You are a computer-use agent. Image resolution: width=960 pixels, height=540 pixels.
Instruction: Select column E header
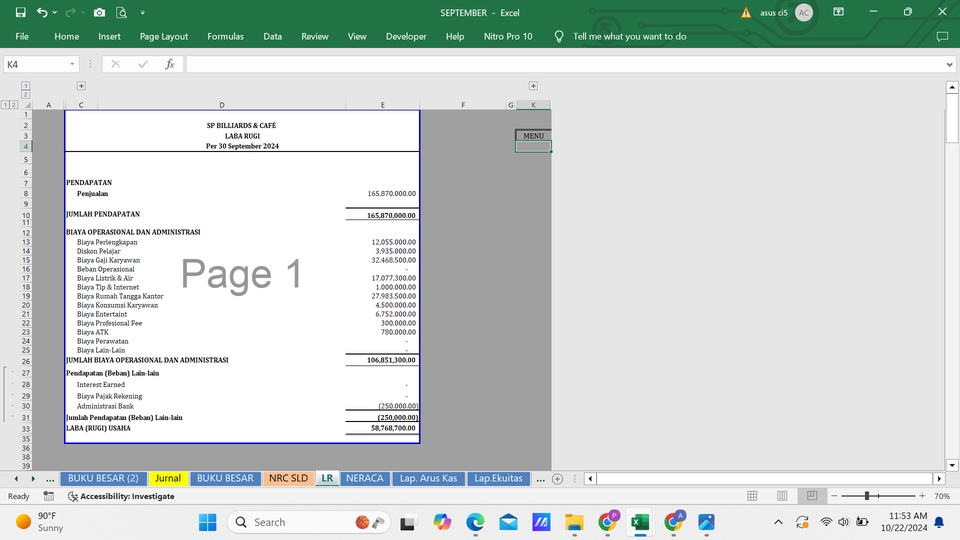pyautogui.click(x=383, y=105)
